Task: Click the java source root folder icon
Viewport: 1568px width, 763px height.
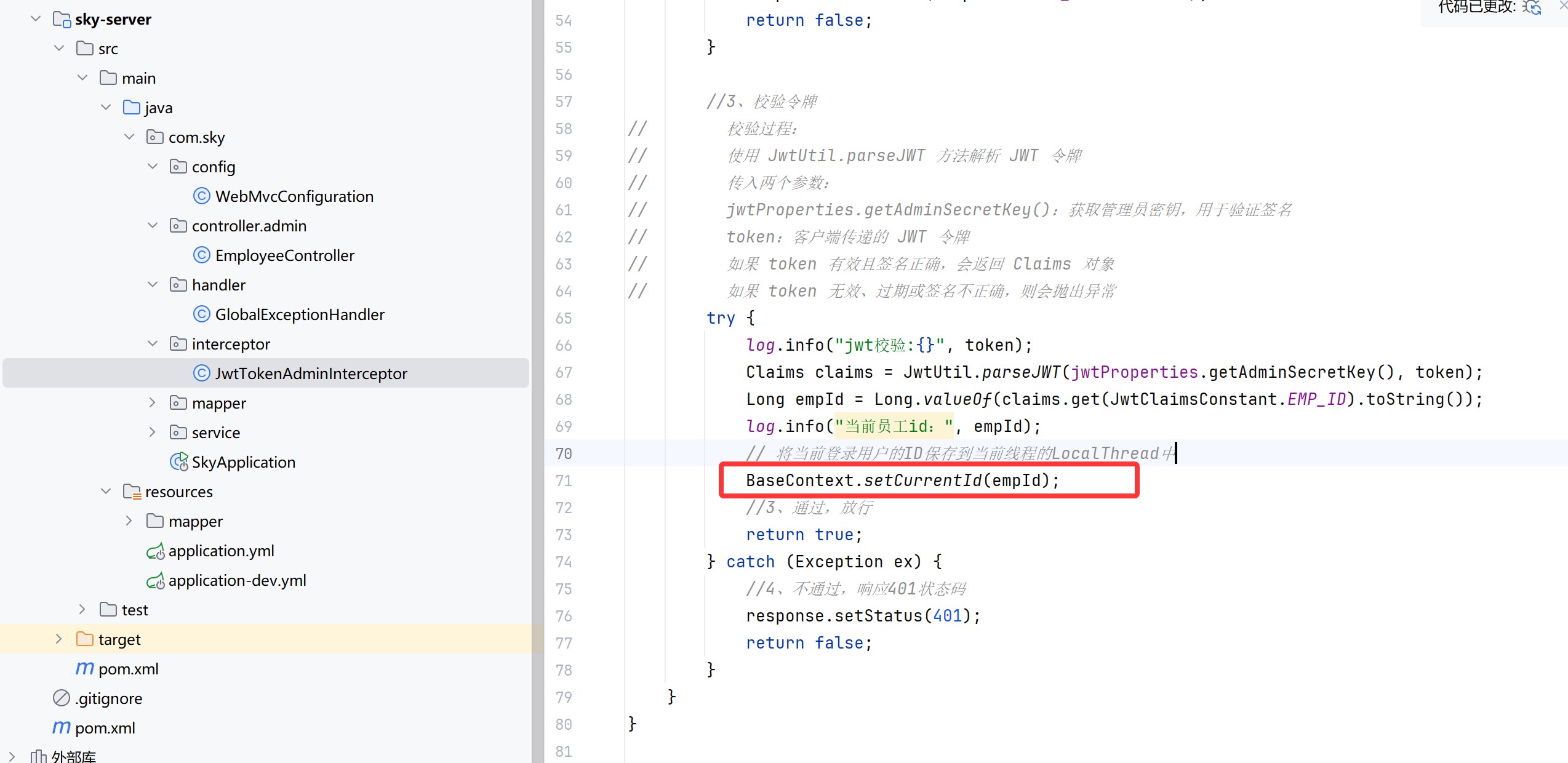Action: [x=132, y=108]
